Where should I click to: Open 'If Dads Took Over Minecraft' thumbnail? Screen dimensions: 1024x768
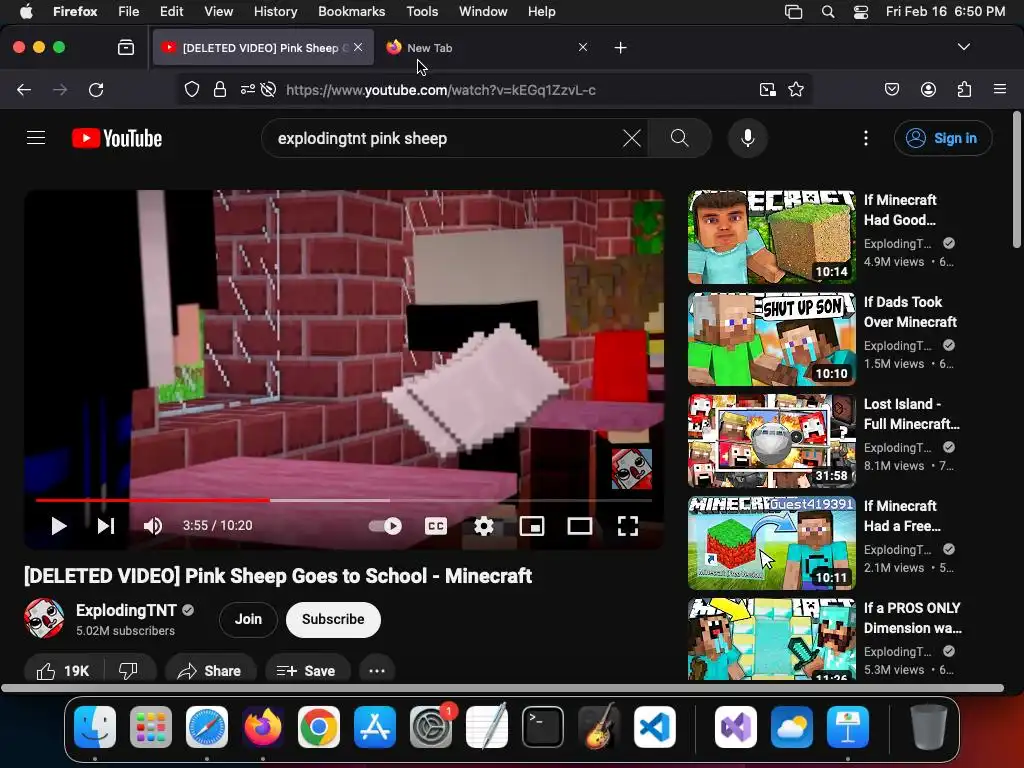tap(772, 339)
